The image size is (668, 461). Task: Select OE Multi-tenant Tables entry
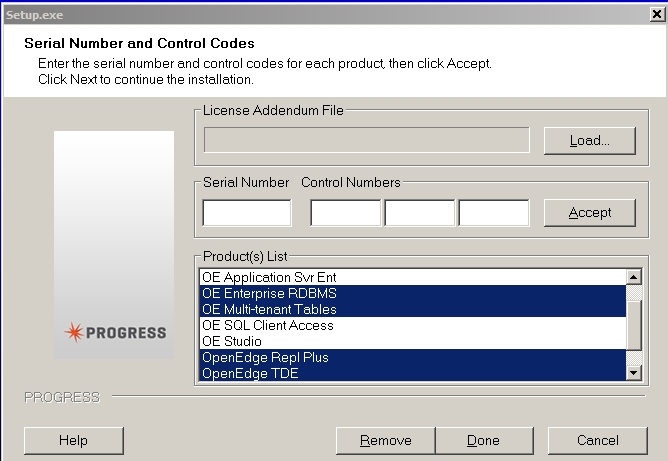coord(413,309)
